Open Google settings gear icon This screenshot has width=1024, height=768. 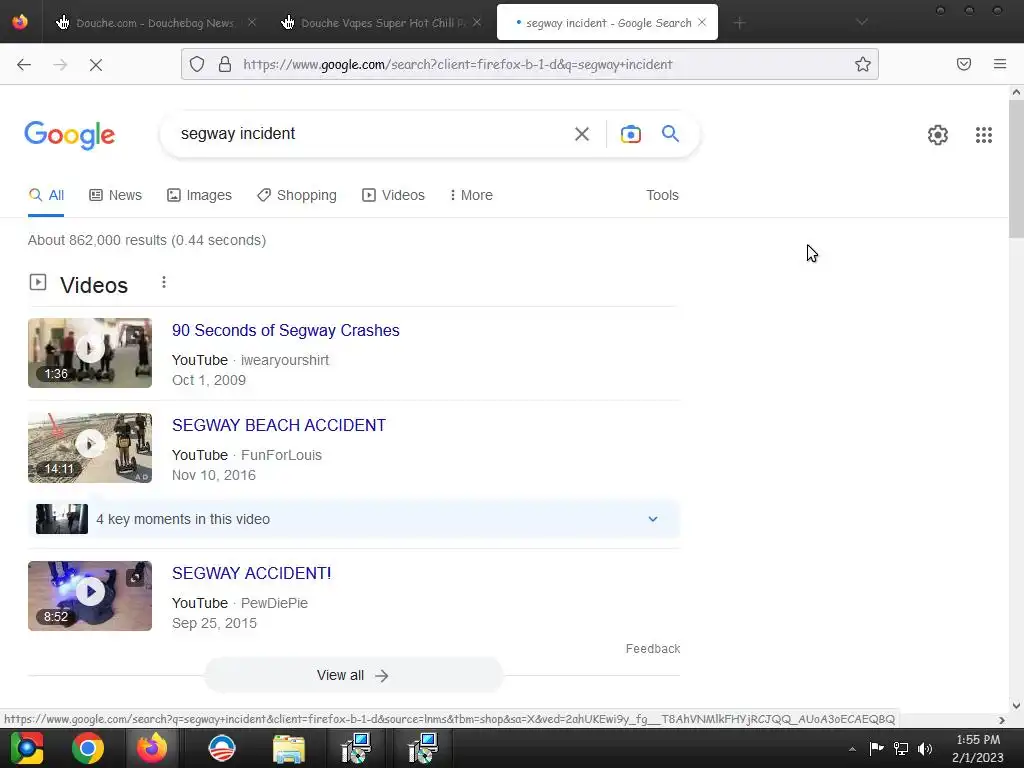point(938,135)
